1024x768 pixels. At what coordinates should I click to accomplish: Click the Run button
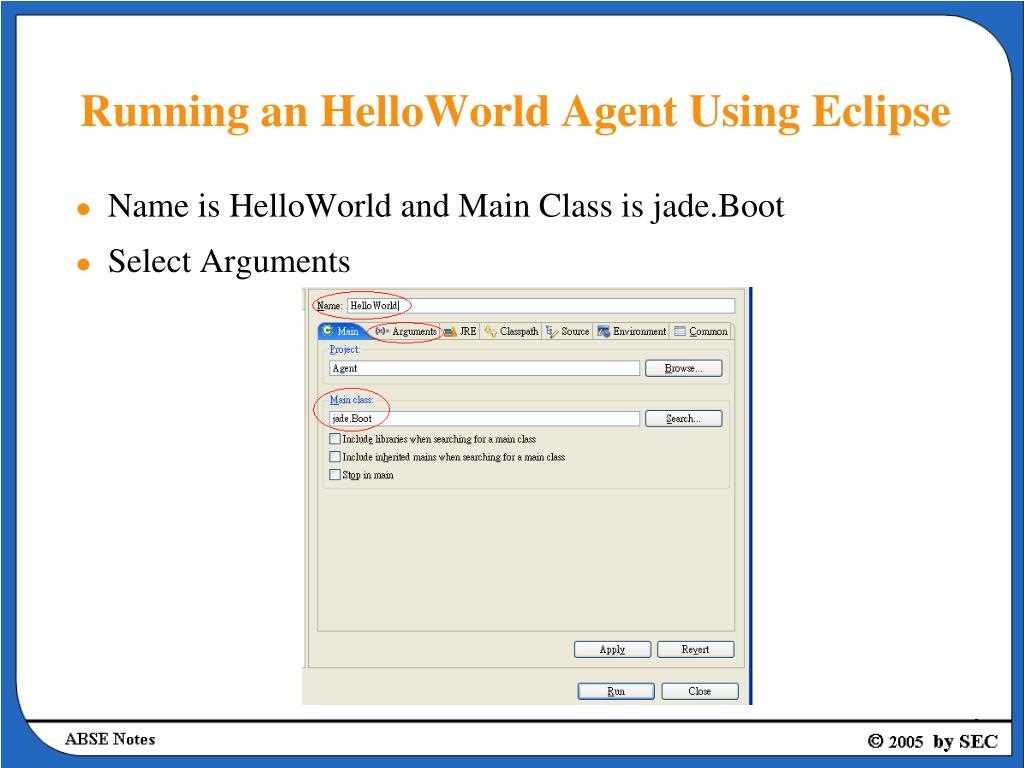pos(616,691)
